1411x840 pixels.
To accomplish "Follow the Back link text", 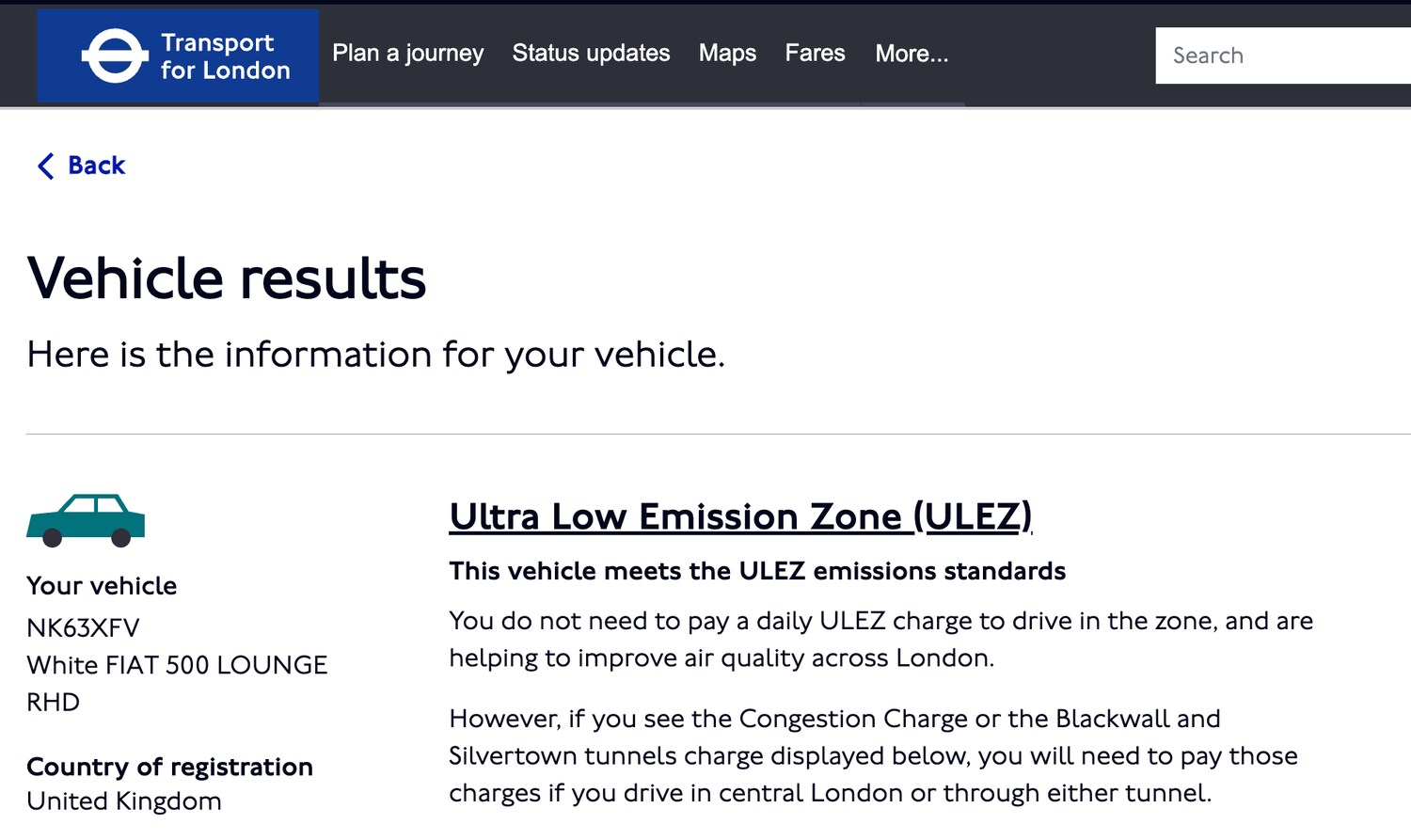I will 96,166.
